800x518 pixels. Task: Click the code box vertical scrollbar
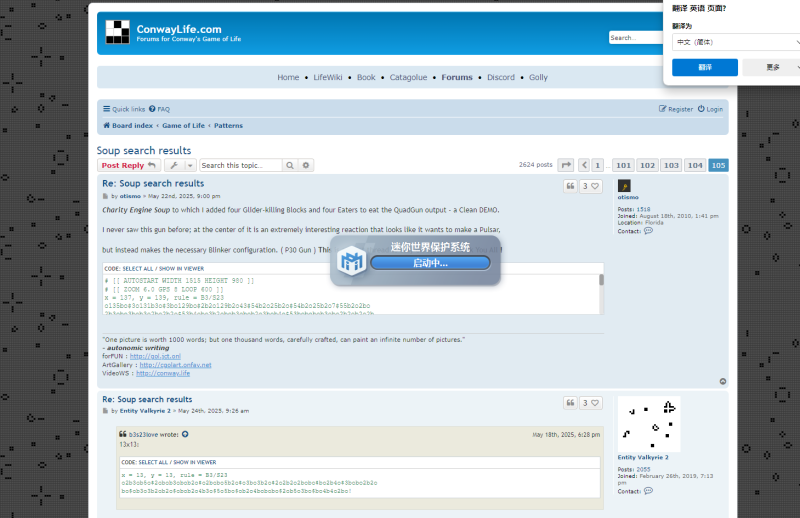(x=602, y=294)
